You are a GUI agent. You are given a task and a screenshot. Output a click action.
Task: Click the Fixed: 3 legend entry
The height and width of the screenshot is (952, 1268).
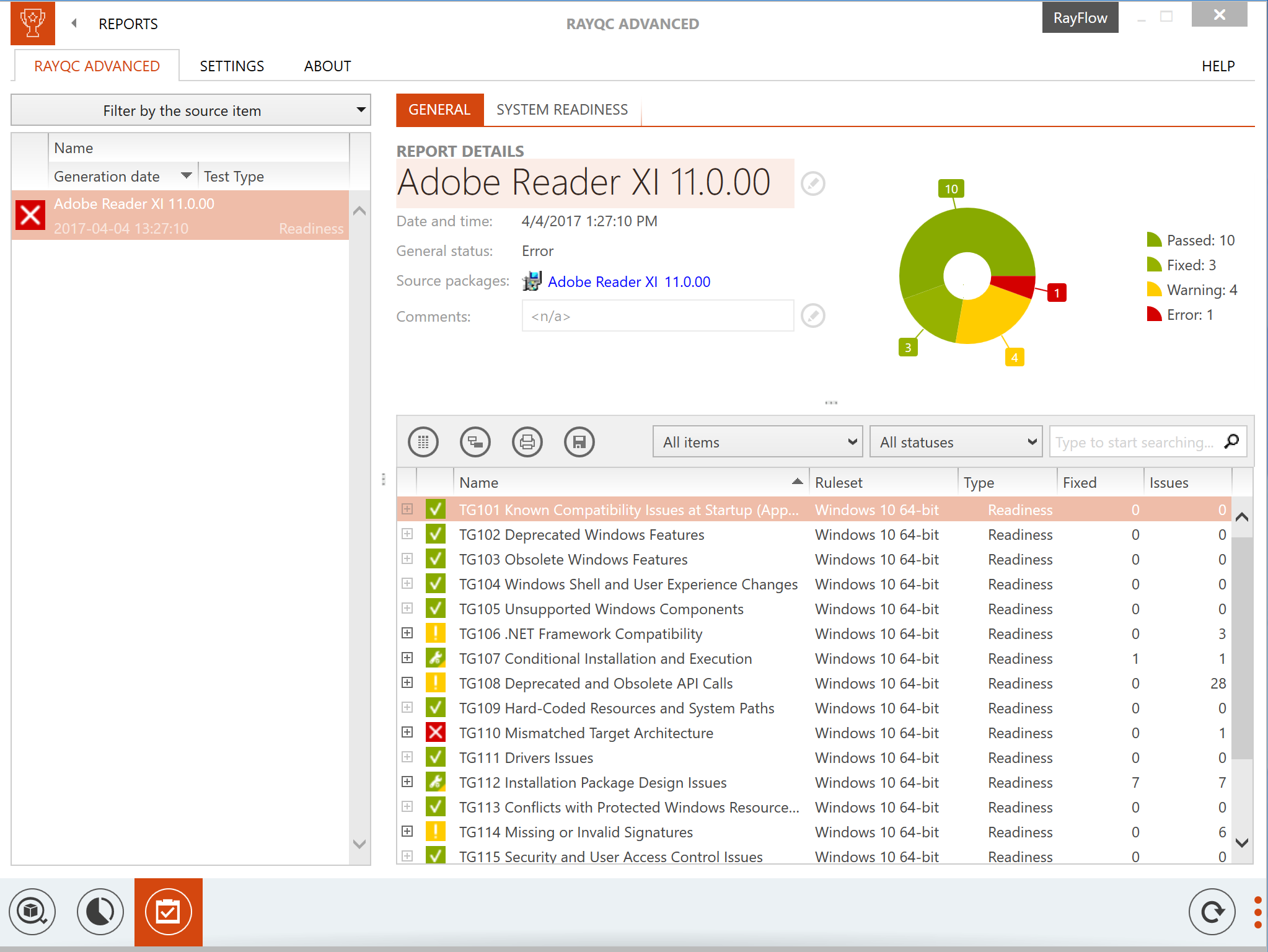click(1182, 265)
